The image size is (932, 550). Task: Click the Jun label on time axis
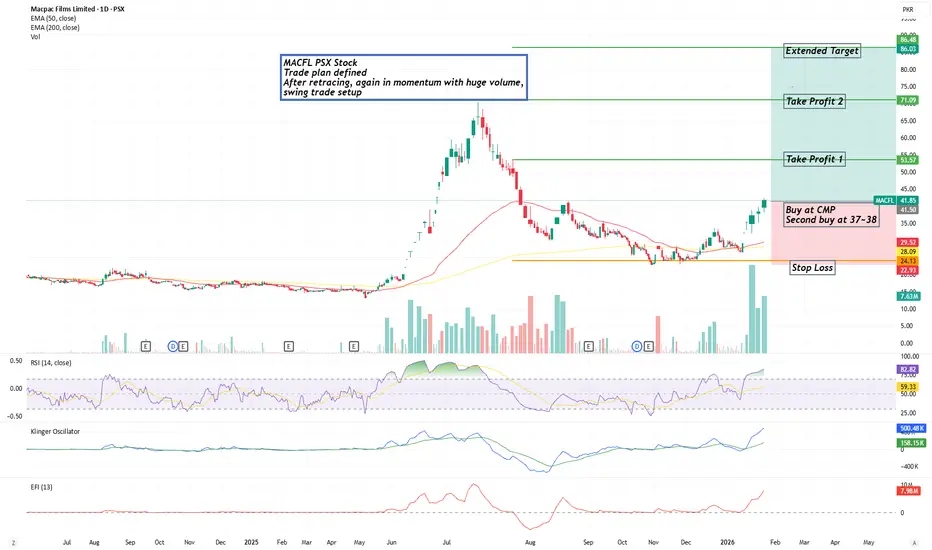point(391,542)
